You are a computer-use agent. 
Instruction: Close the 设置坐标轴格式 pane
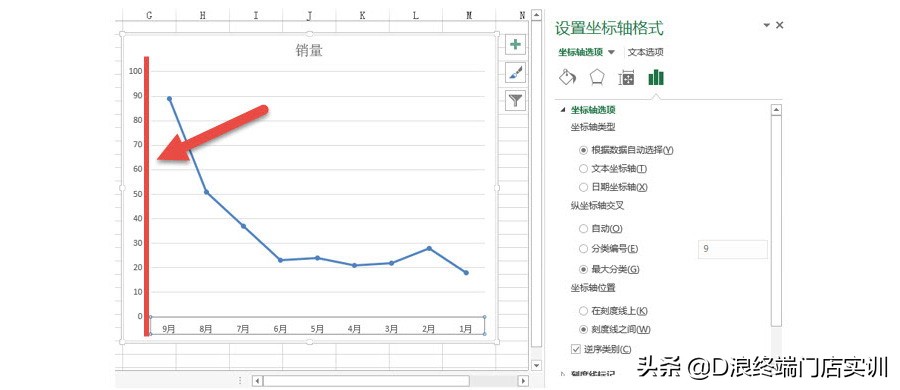[779, 25]
